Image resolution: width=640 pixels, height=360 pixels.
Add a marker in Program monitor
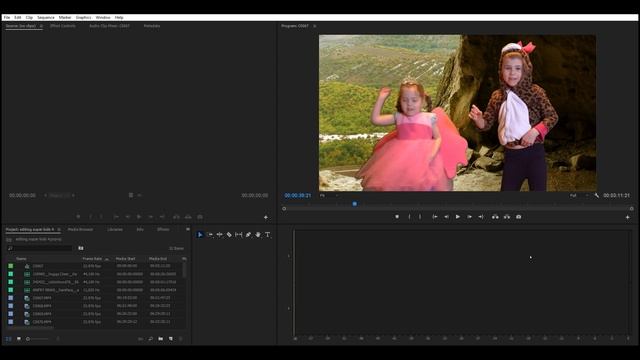[x=397, y=217]
